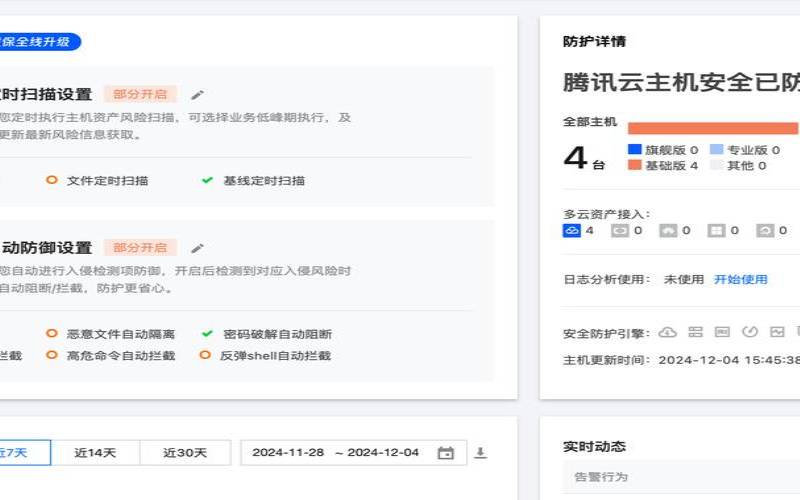
Task: Click 部分开启 badge next to 定时扫描设置
Action: pyautogui.click(x=140, y=94)
